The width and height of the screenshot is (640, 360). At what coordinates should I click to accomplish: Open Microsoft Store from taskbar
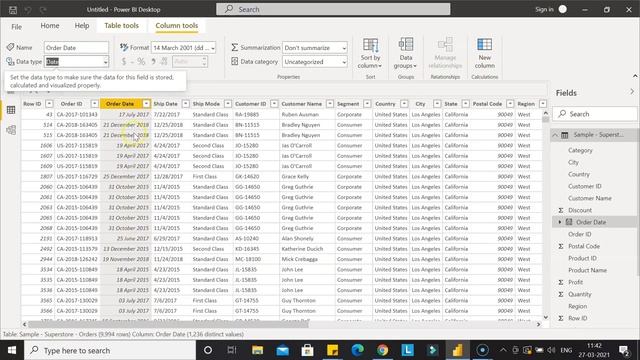point(307,350)
